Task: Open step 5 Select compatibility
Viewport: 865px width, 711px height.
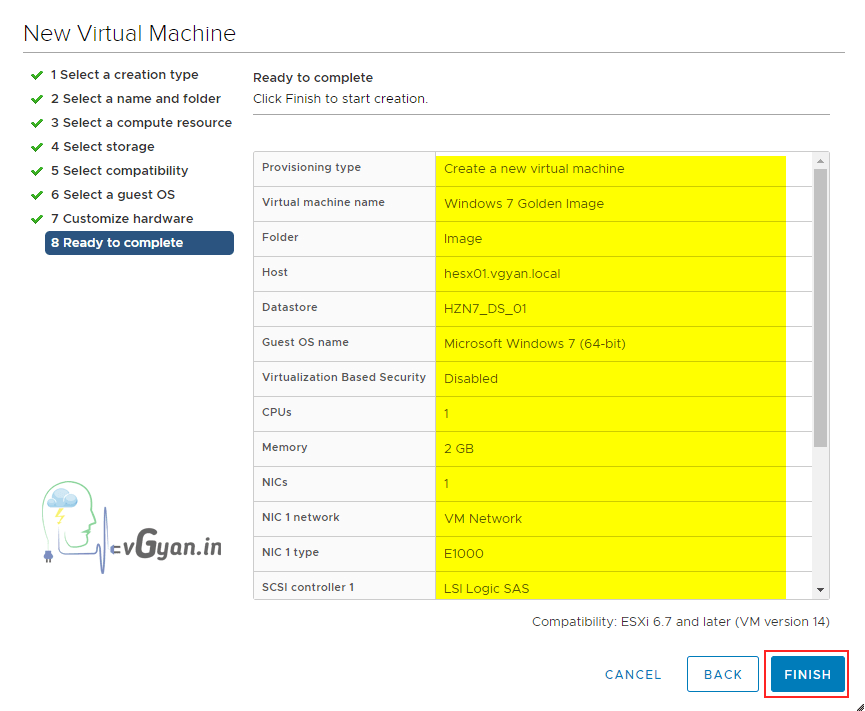Action: tap(119, 171)
